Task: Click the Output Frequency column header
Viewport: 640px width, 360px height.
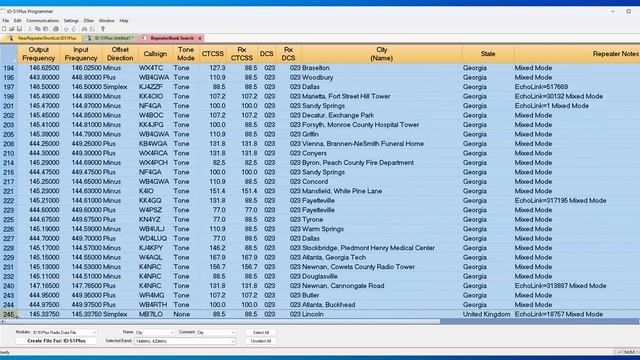Action: [x=39, y=54]
